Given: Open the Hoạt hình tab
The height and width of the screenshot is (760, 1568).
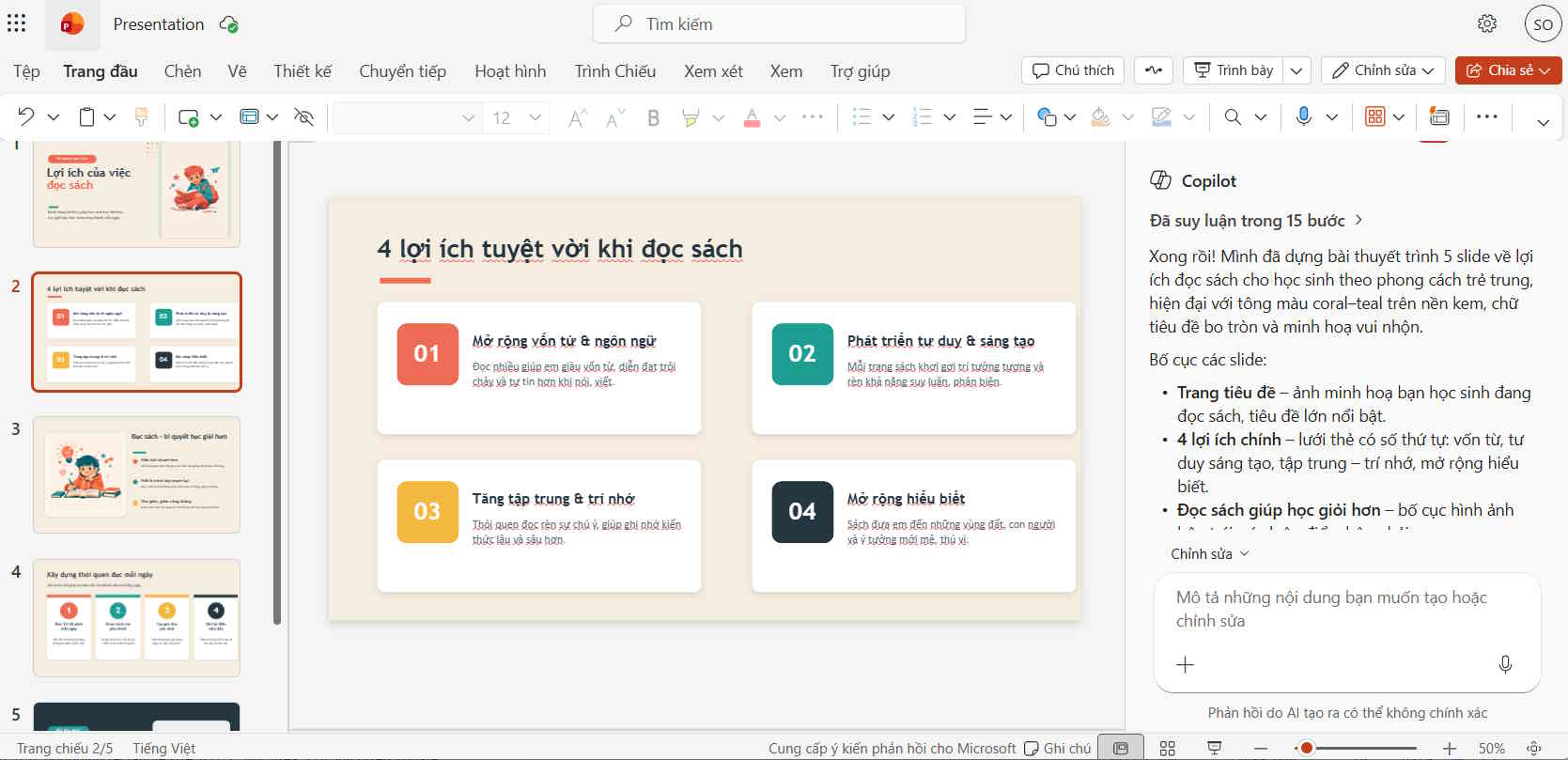Looking at the screenshot, I should [510, 71].
